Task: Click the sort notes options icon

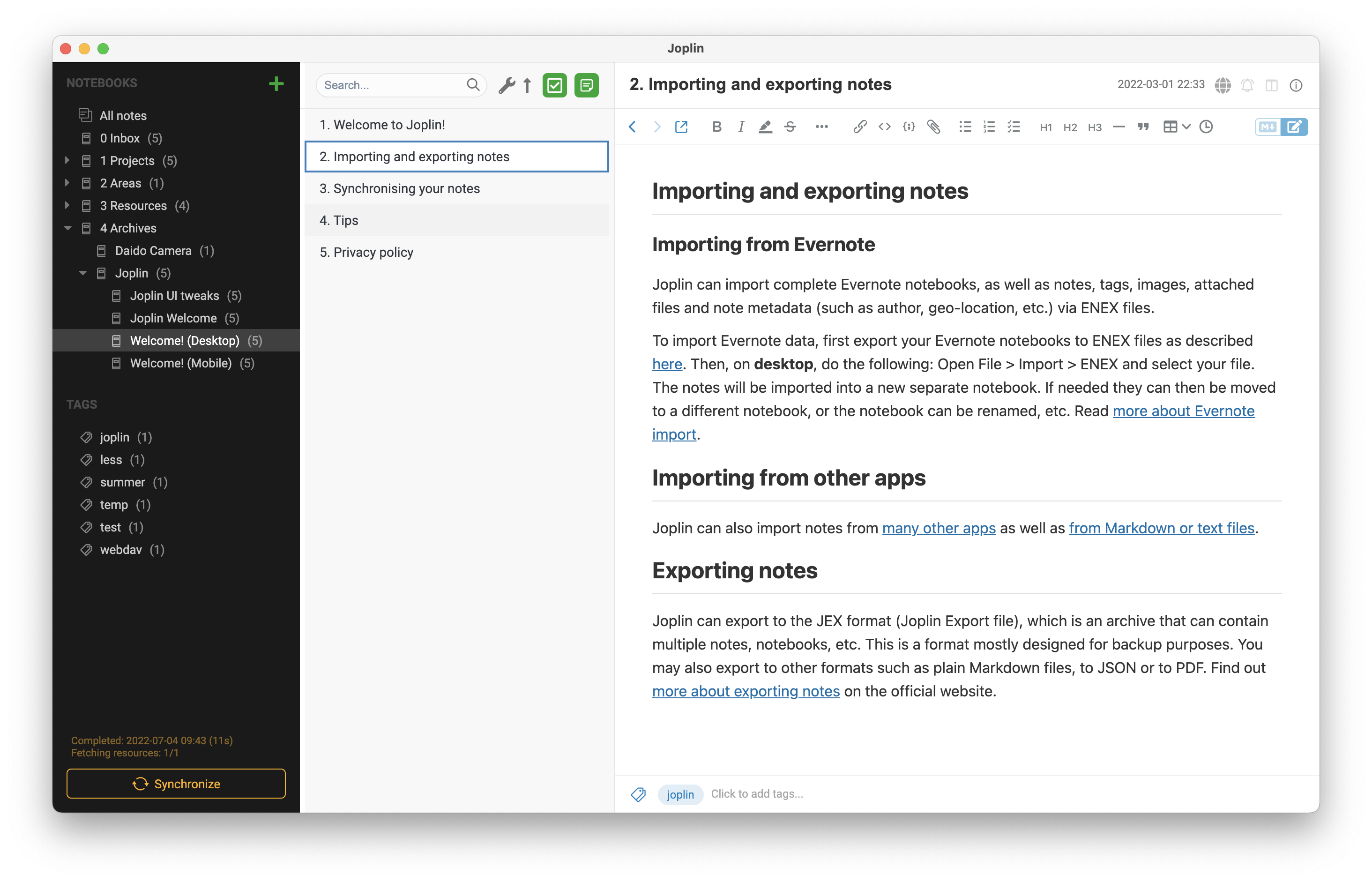Action: pos(527,85)
